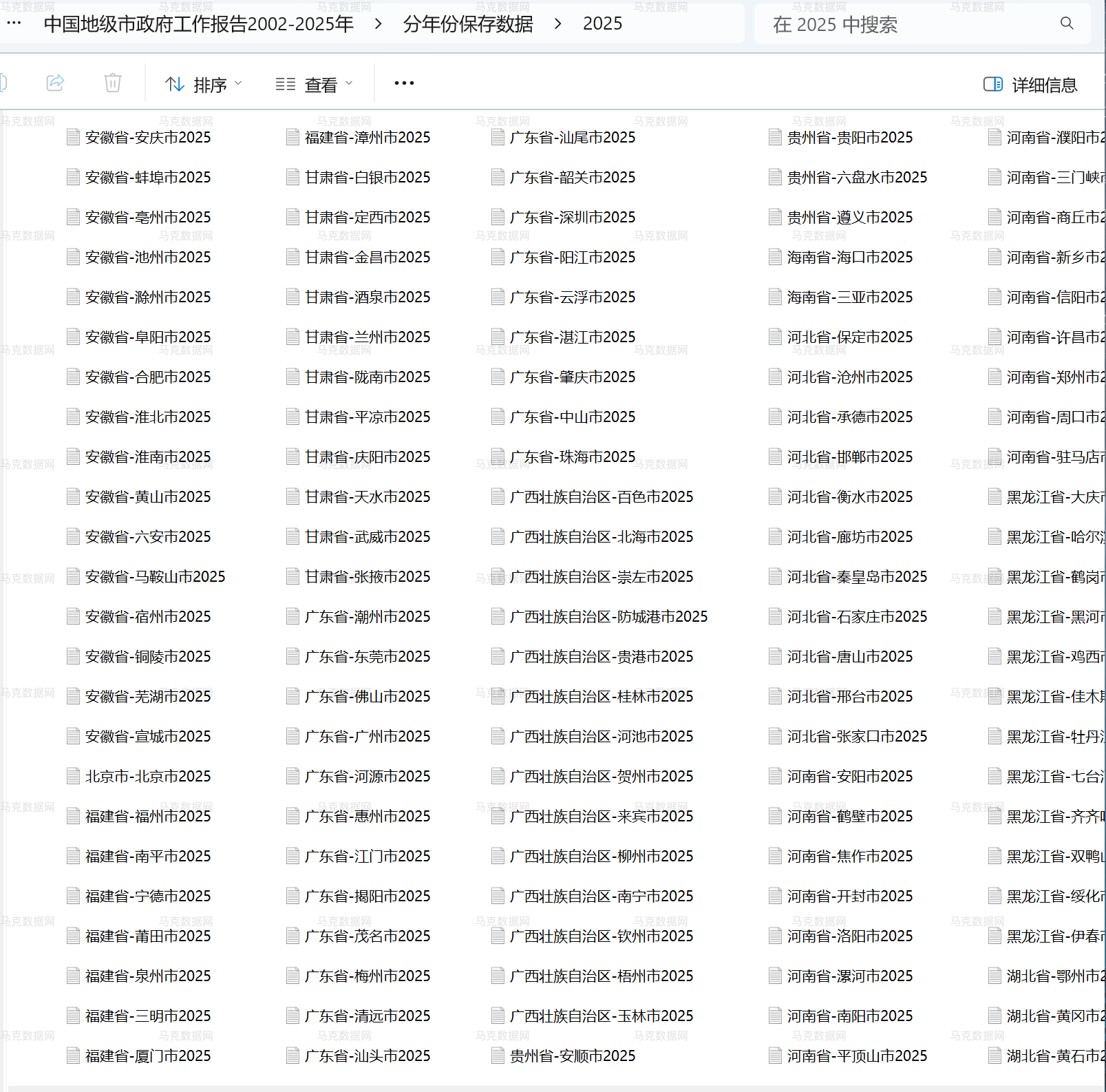
Task: Open the breadcrumb overflow (...) menu
Action: click(14, 22)
